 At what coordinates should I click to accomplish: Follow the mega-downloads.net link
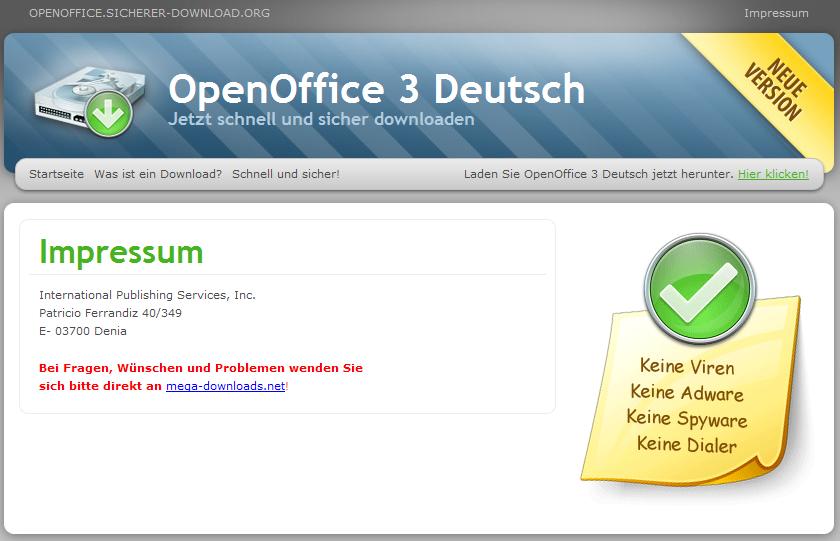pos(225,386)
